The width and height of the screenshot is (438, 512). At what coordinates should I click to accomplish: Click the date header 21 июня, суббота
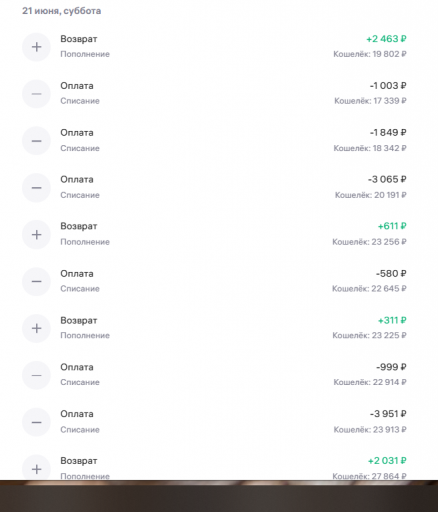(x=62, y=11)
